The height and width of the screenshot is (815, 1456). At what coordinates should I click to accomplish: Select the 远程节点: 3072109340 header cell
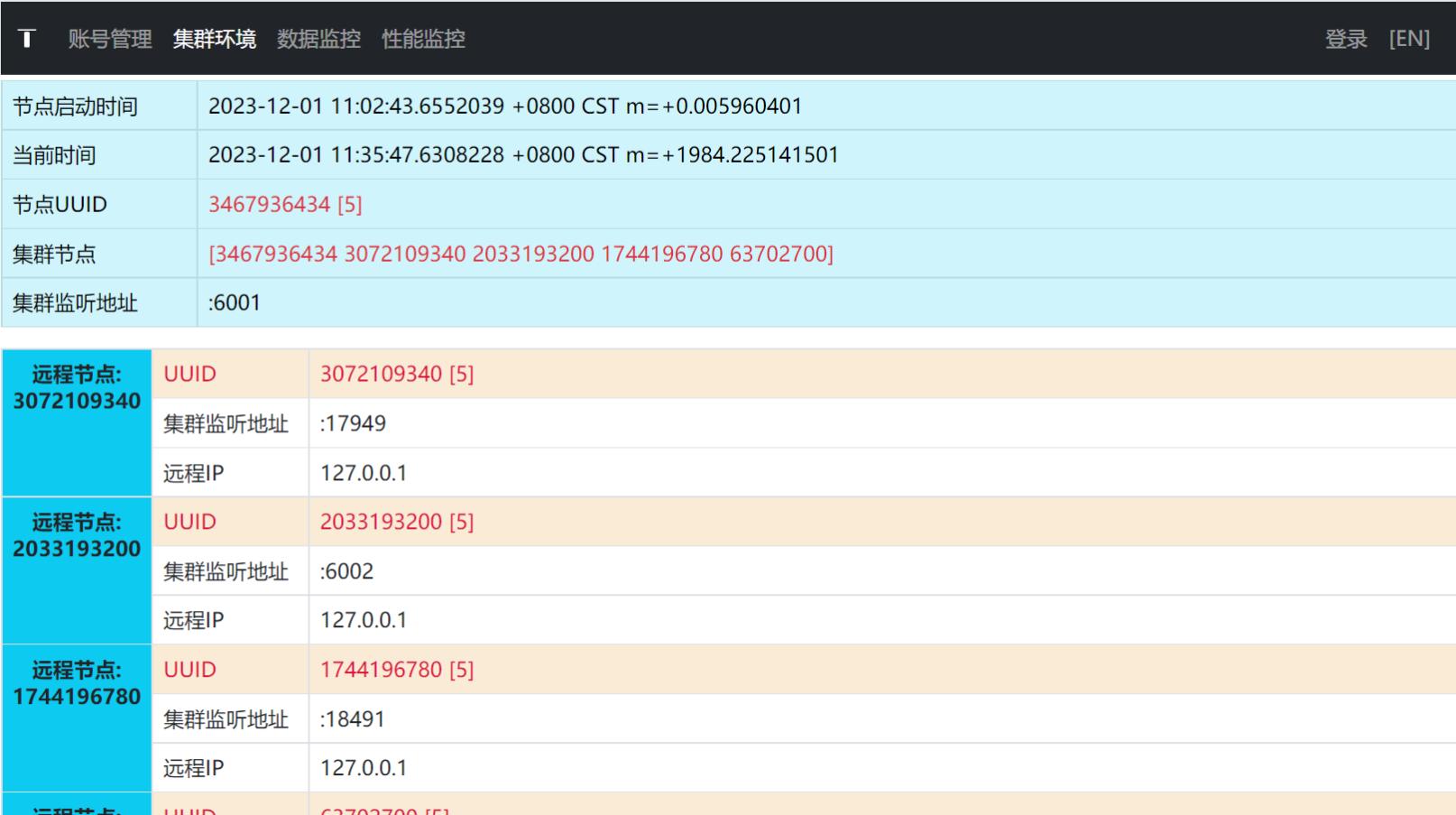point(77,423)
